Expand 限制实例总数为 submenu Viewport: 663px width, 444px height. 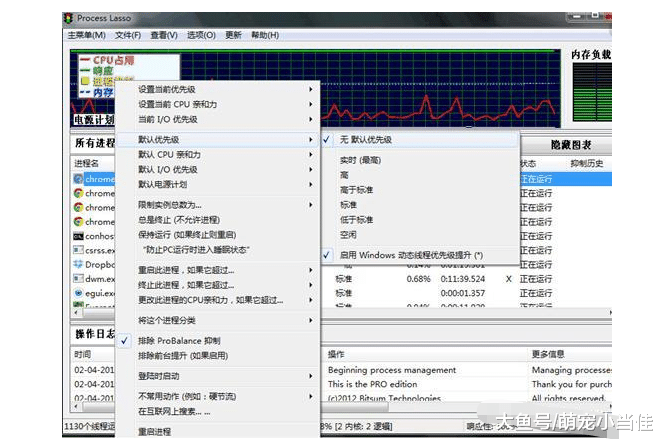pos(218,205)
